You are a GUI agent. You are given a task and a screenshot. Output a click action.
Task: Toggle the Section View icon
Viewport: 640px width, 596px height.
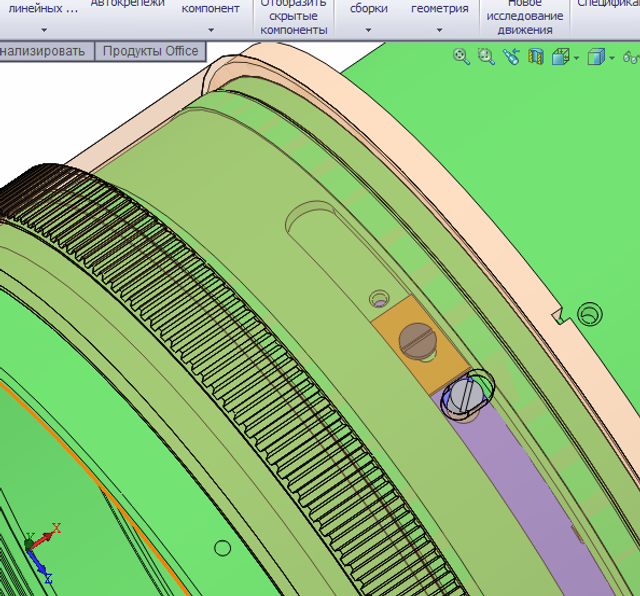pyautogui.click(x=536, y=56)
